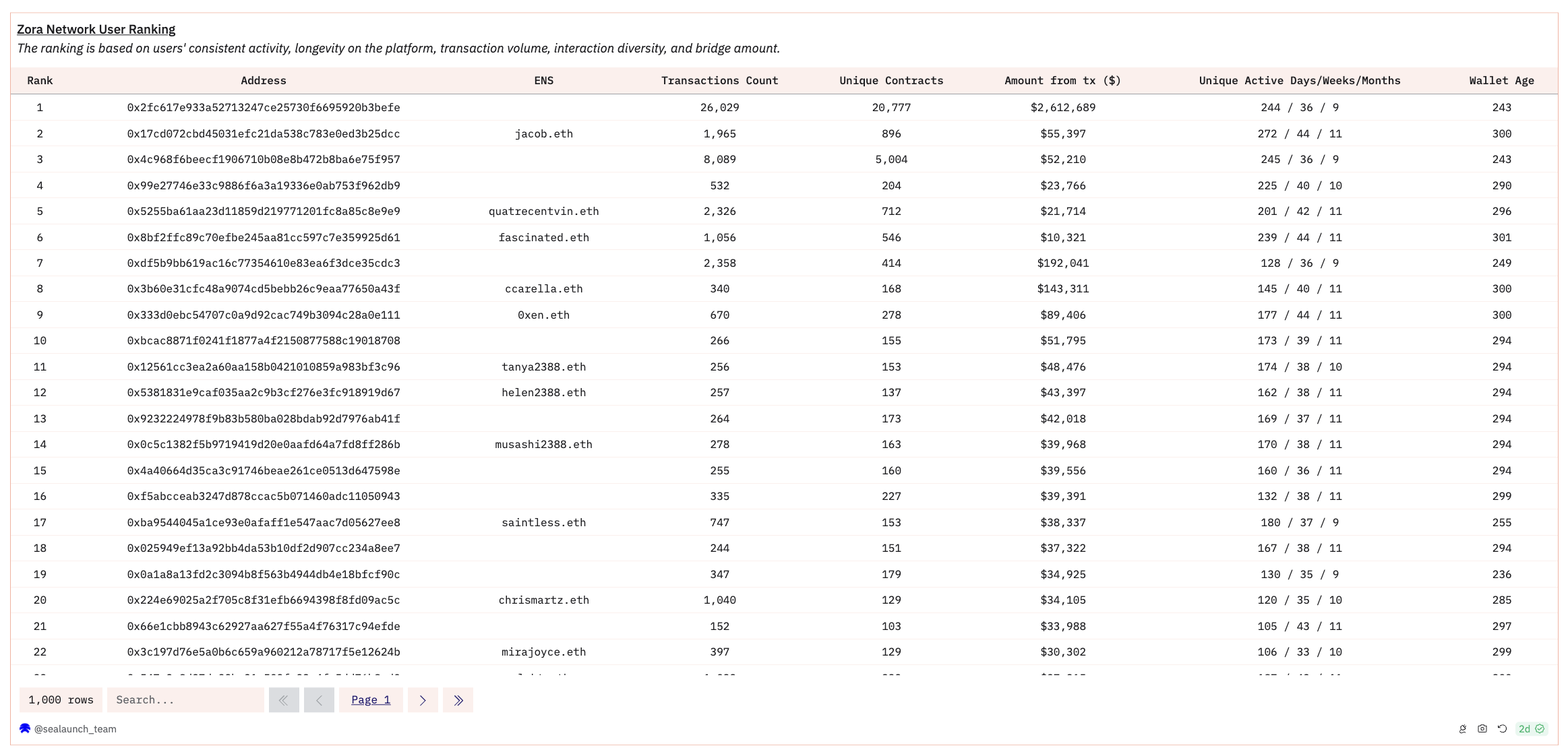Open the Zora Network User Ranking title link

(x=96, y=30)
